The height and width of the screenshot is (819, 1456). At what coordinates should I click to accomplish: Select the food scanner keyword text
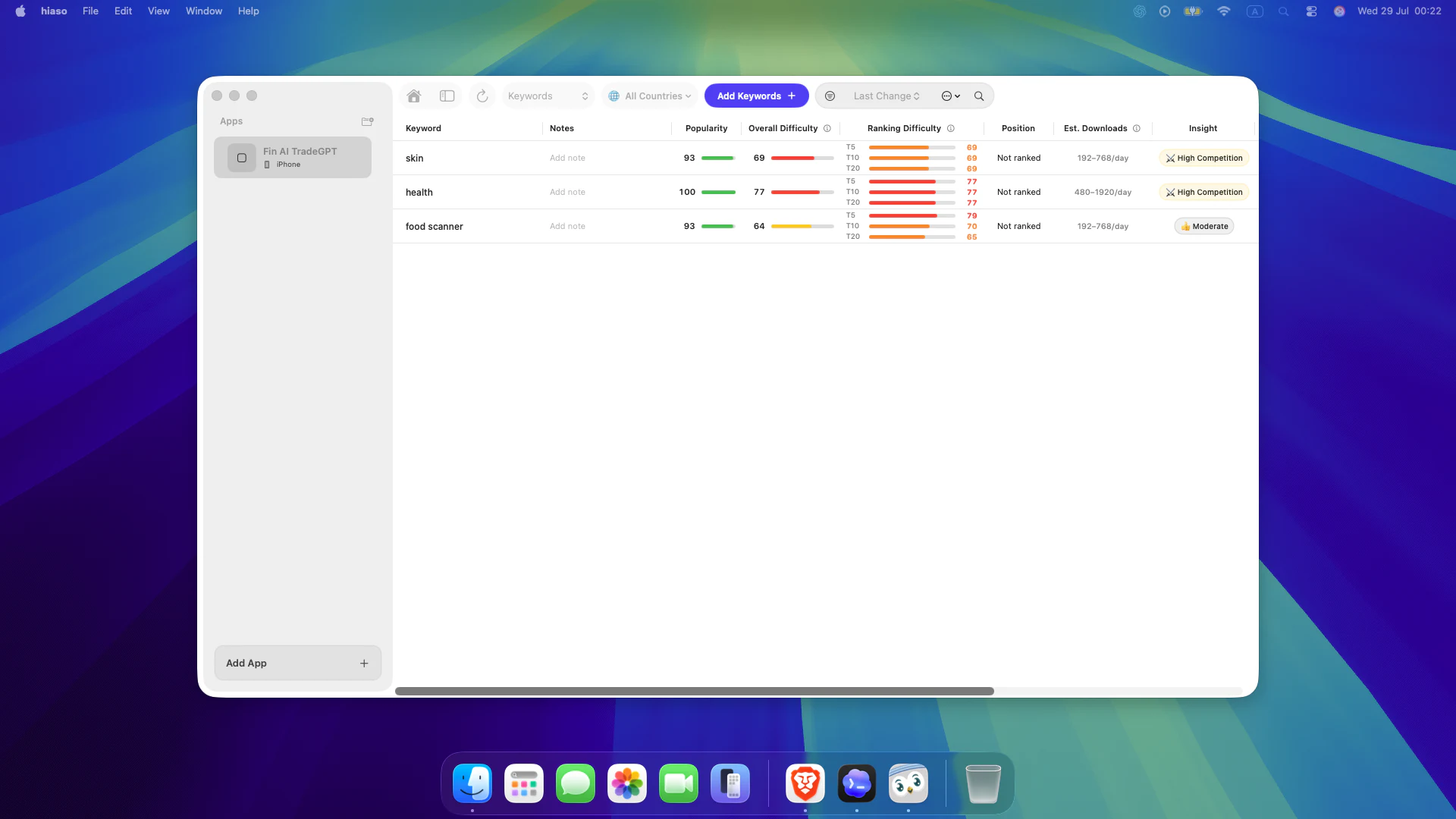[434, 226]
